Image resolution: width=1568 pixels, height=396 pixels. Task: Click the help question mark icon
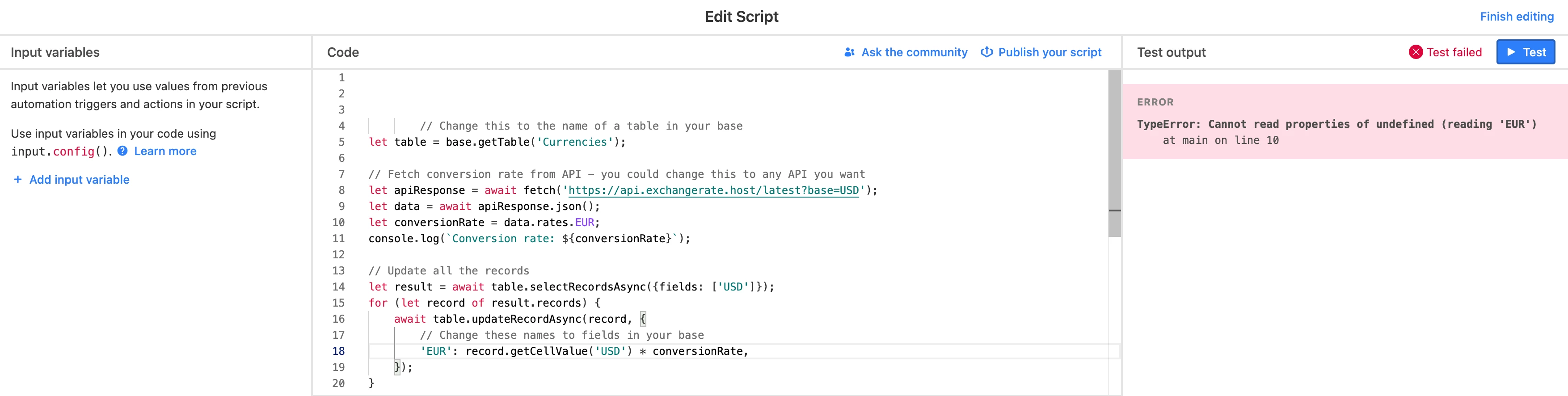122,151
